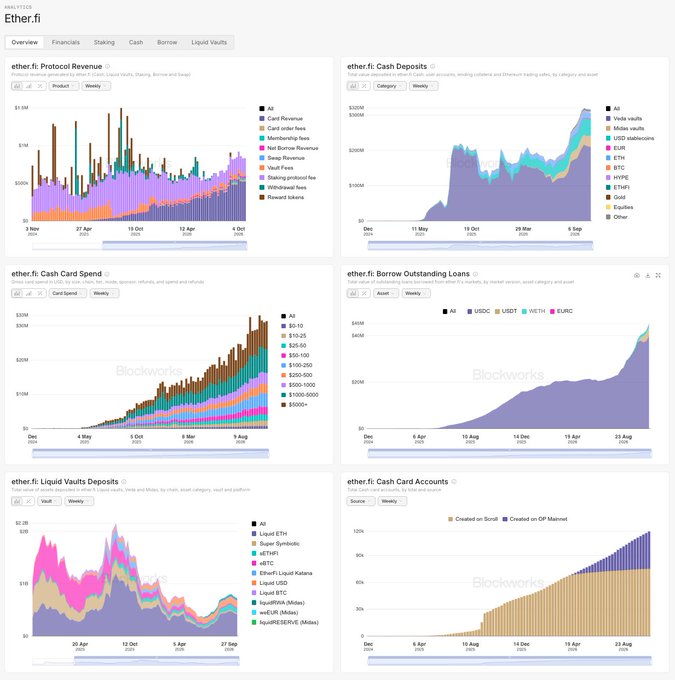Select percent view icon in Protocol Revenue
Image resolution: width=675 pixels, height=680 pixels.
click(x=40, y=86)
